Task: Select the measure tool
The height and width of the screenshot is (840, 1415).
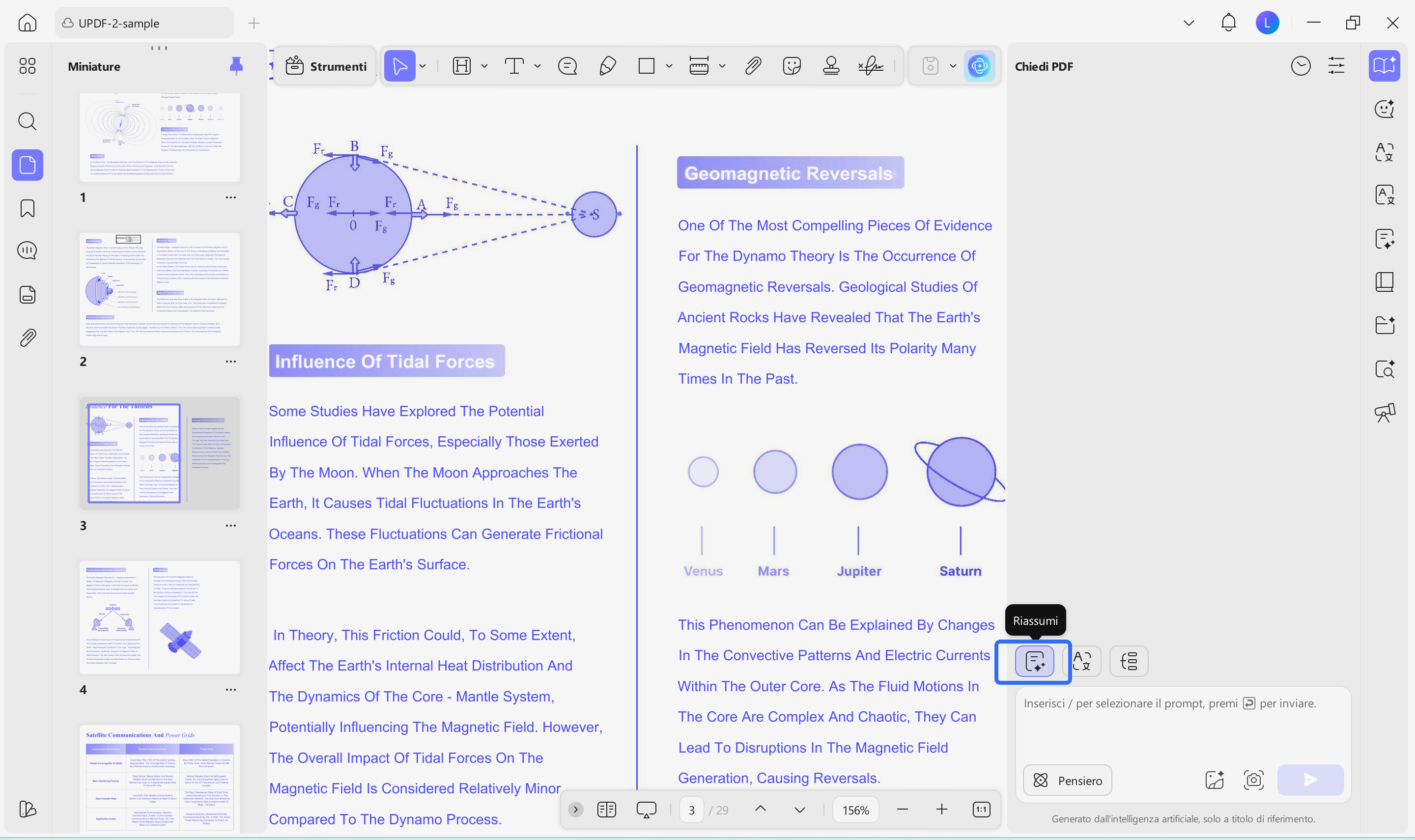Action: (699, 66)
